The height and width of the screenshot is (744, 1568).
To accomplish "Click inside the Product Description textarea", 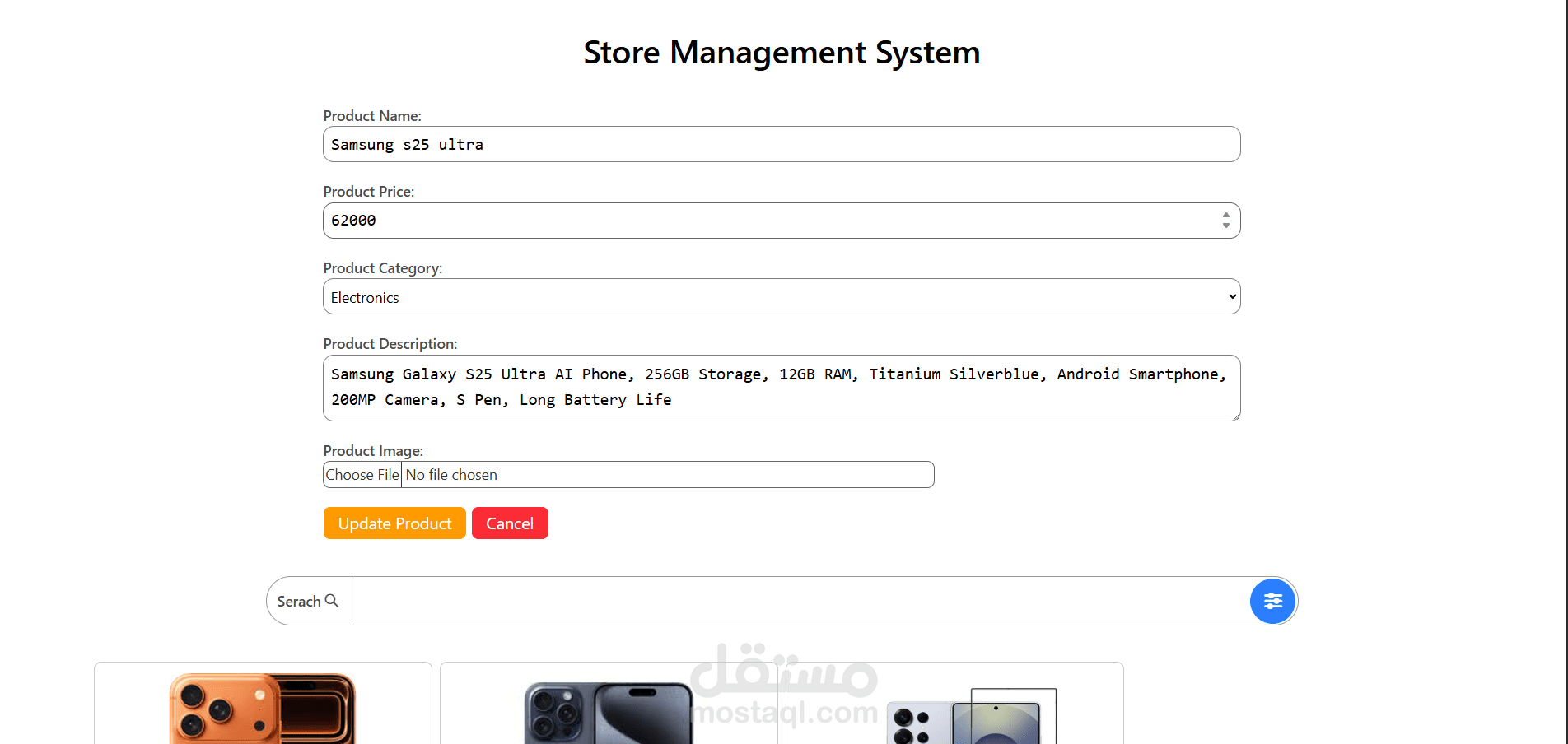I will pos(782,388).
